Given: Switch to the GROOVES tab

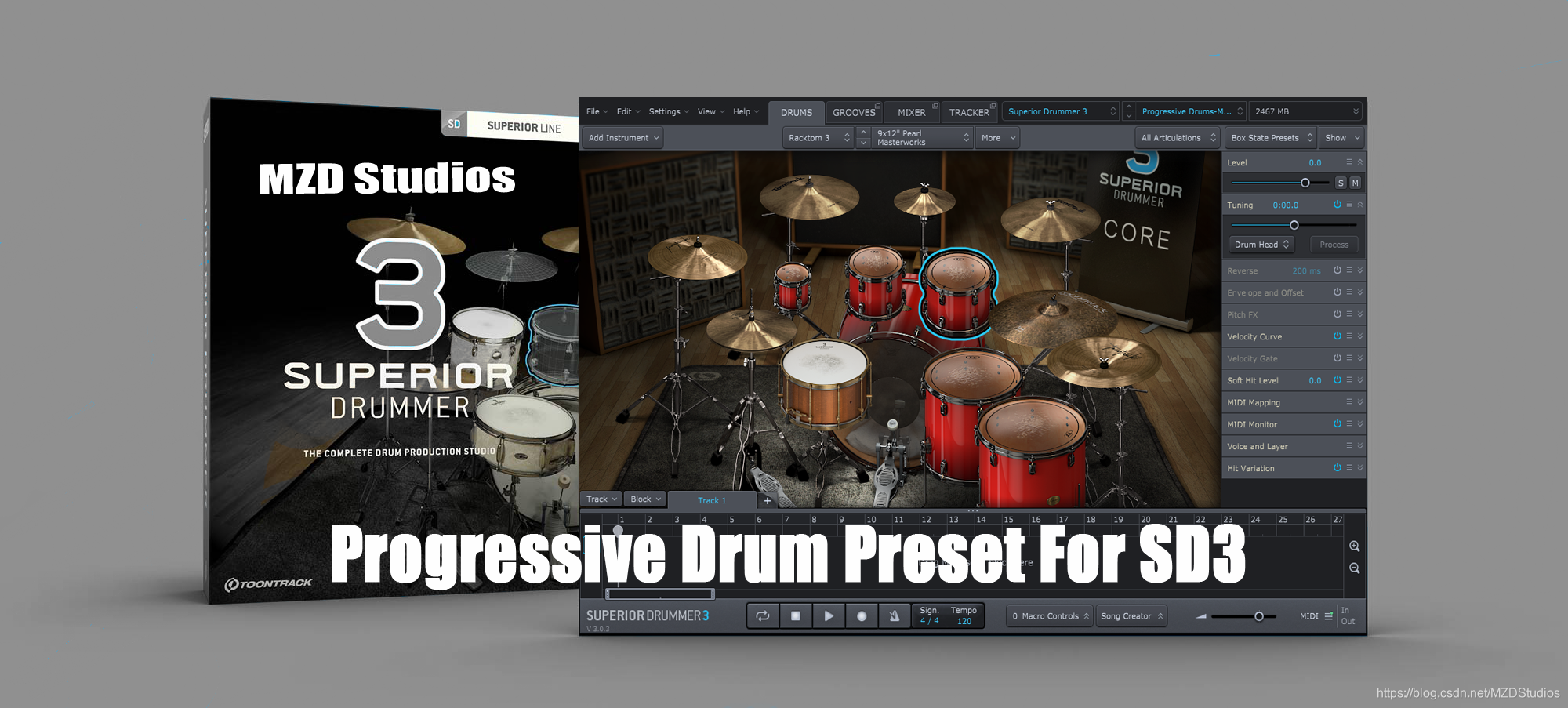Looking at the screenshot, I should [855, 112].
